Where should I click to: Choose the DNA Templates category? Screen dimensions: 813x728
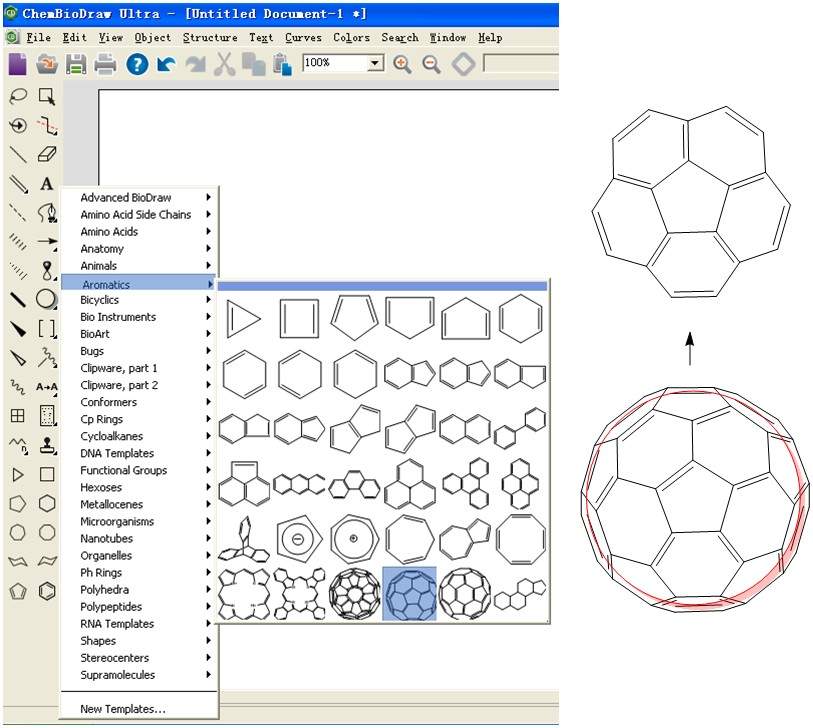(138, 453)
